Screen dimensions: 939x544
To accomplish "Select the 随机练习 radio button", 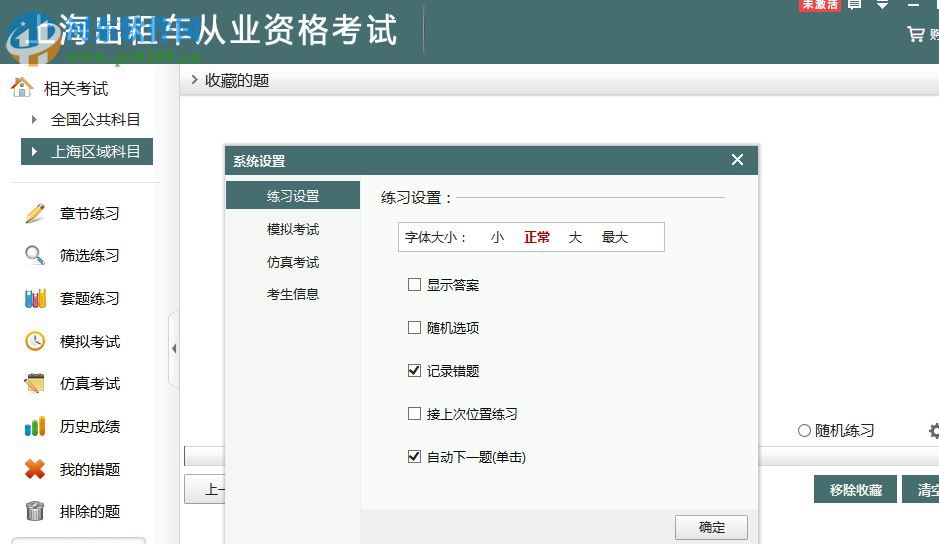I will coord(804,431).
